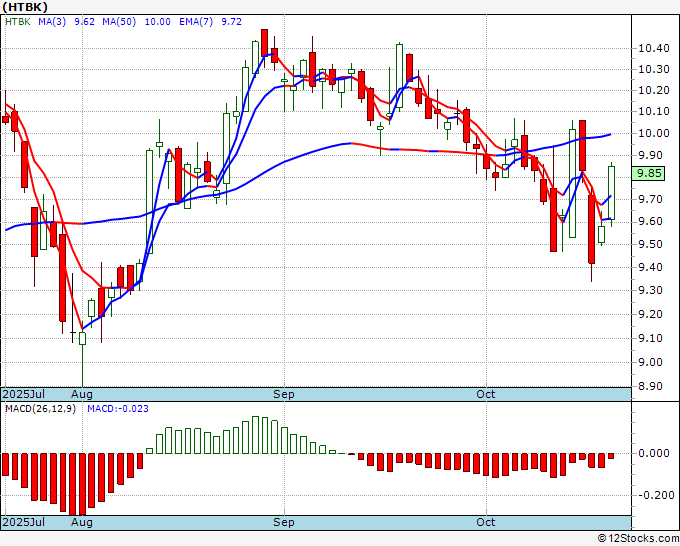Viewport: 680px width, 546px height.
Task: Select the HTBK legend label
Action: [x=18, y=22]
